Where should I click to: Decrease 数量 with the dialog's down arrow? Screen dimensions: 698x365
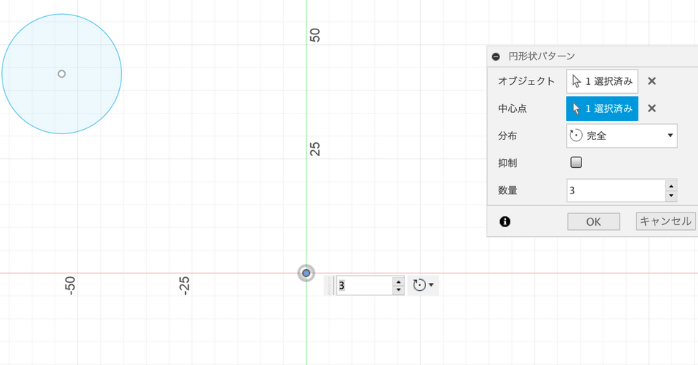tap(671, 196)
